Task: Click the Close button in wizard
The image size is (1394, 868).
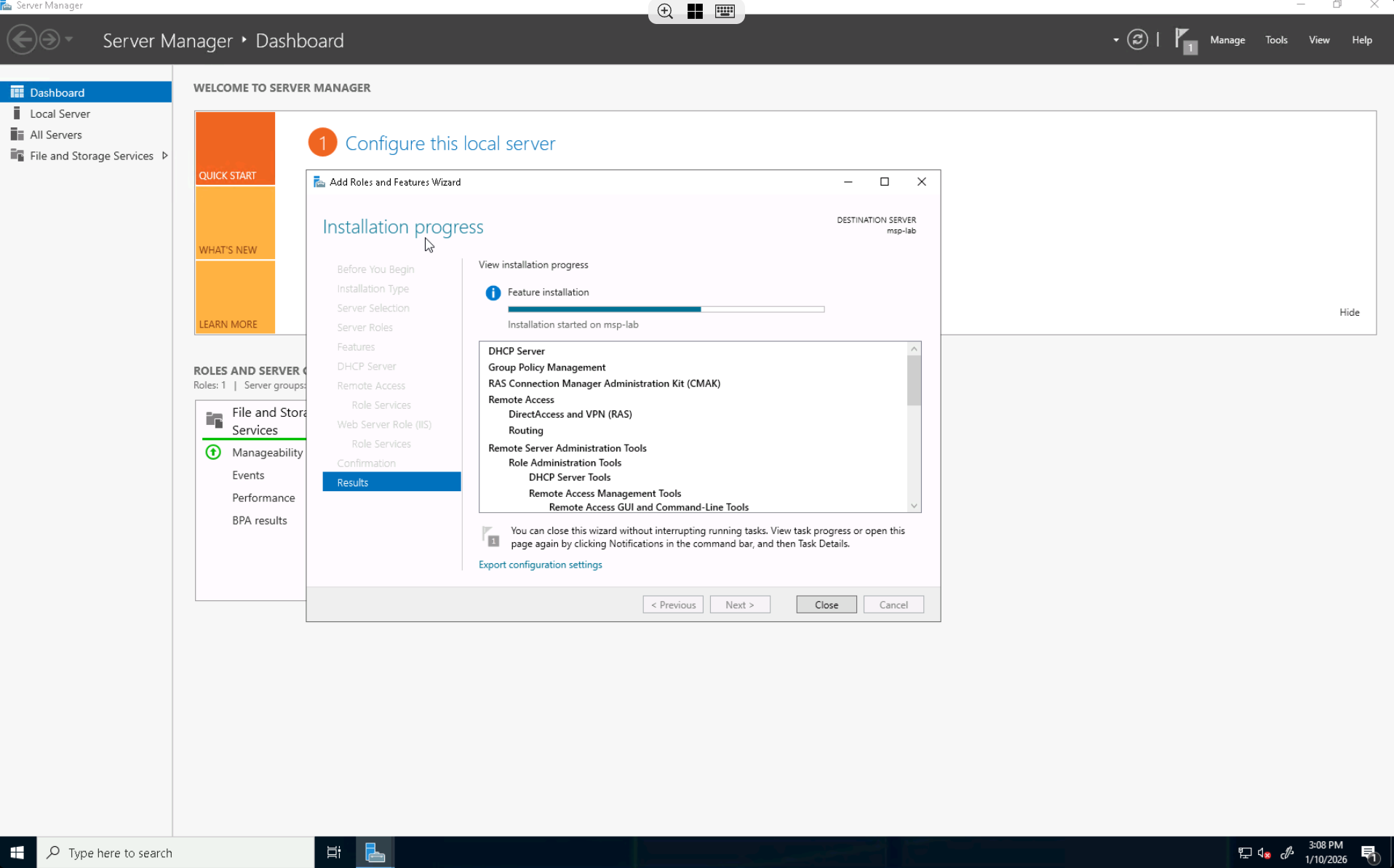Action: (x=826, y=605)
